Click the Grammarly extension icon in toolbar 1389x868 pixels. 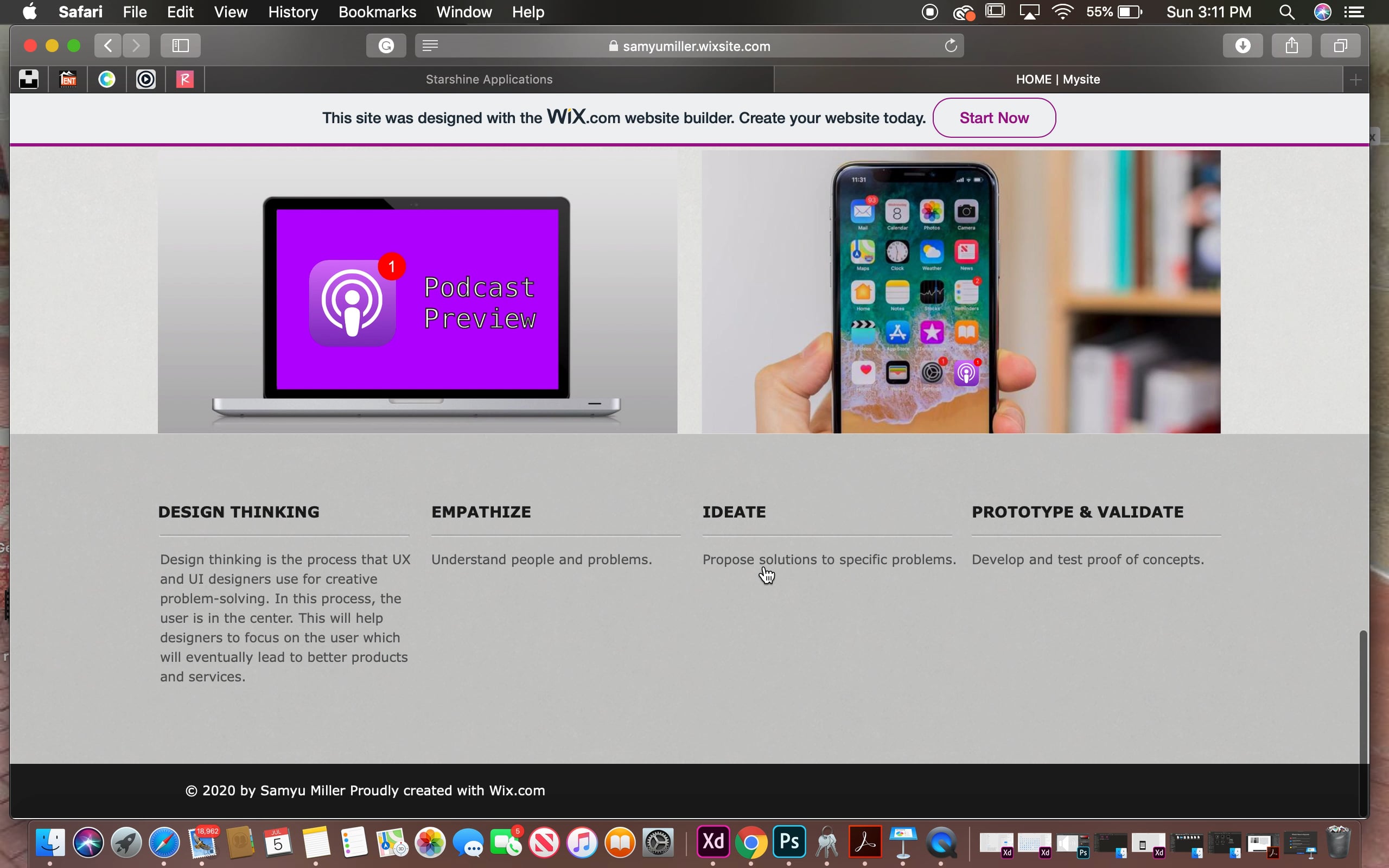(386, 46)
